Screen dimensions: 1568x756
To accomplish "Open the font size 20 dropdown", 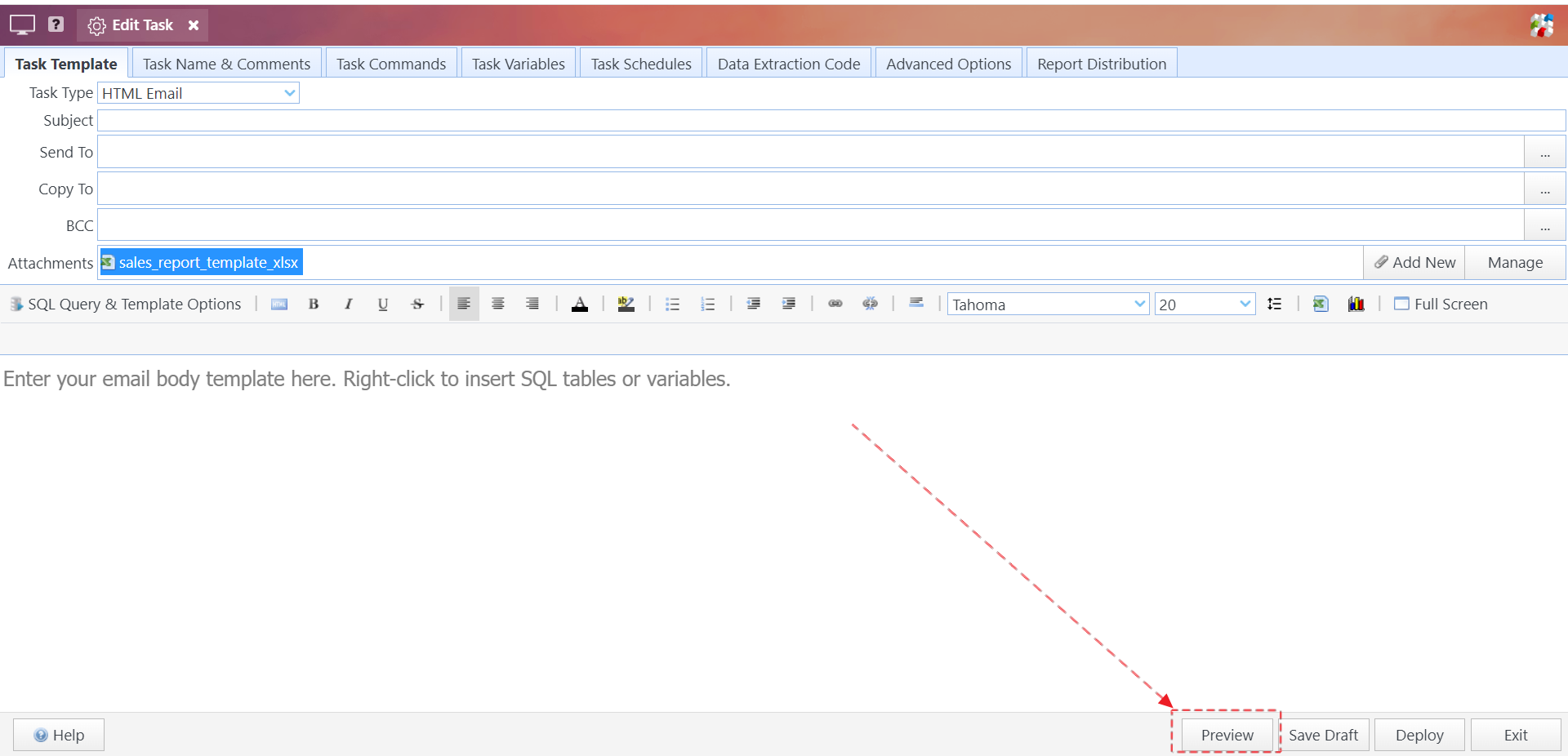I will click(x=1205, y=304).
